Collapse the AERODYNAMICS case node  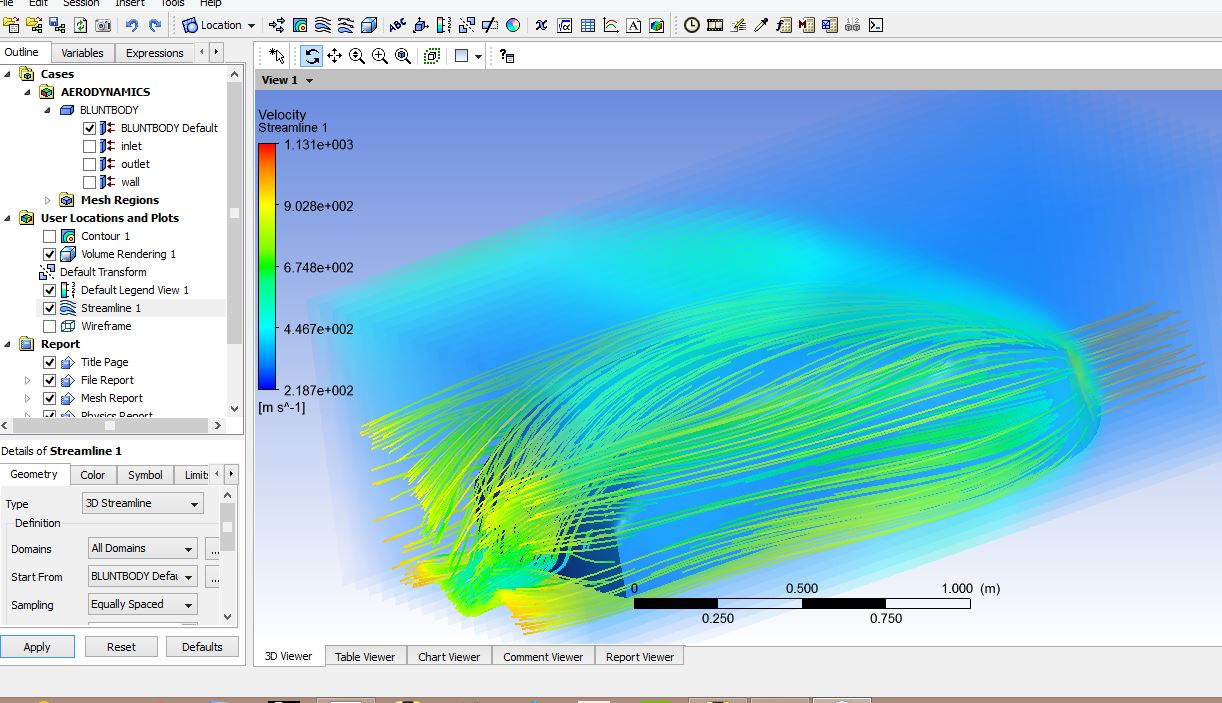tap(27, 92)
